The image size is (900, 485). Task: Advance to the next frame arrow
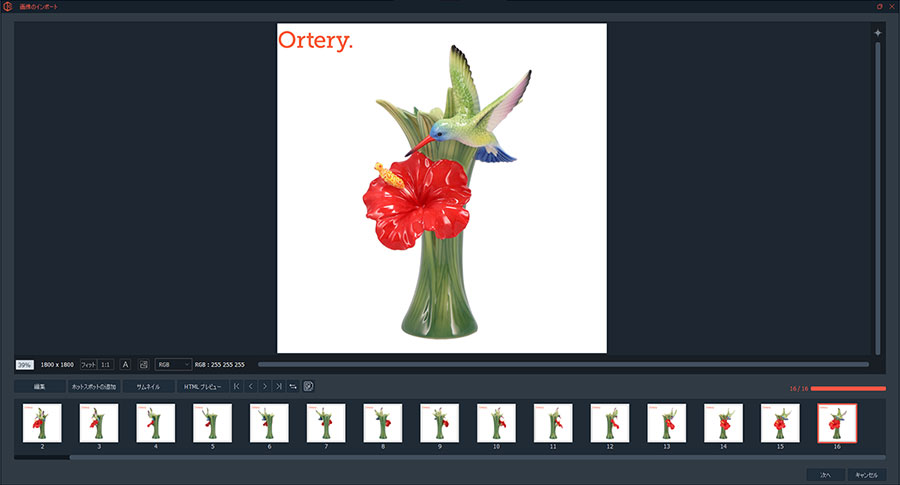(x=264, y=386)
